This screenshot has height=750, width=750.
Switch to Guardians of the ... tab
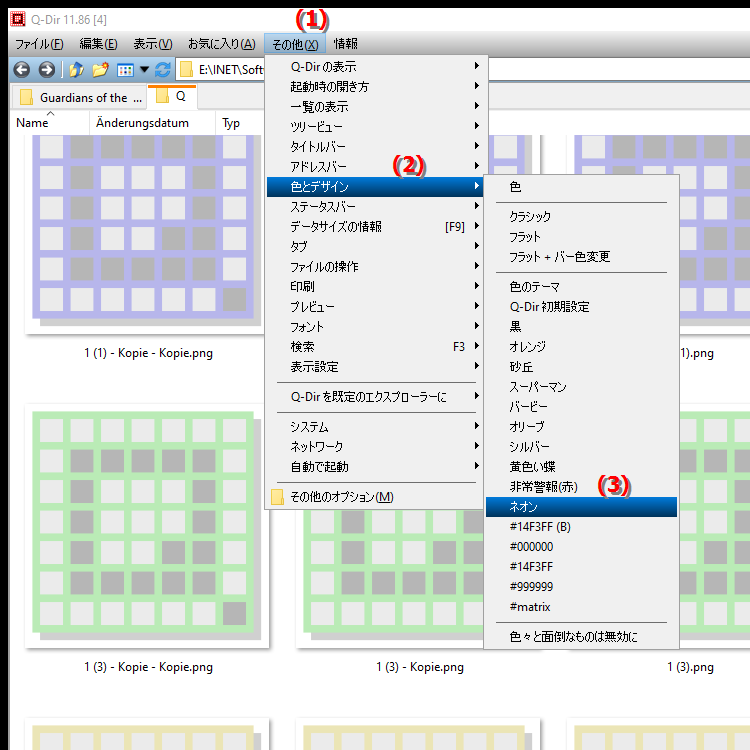coord(80,98)
